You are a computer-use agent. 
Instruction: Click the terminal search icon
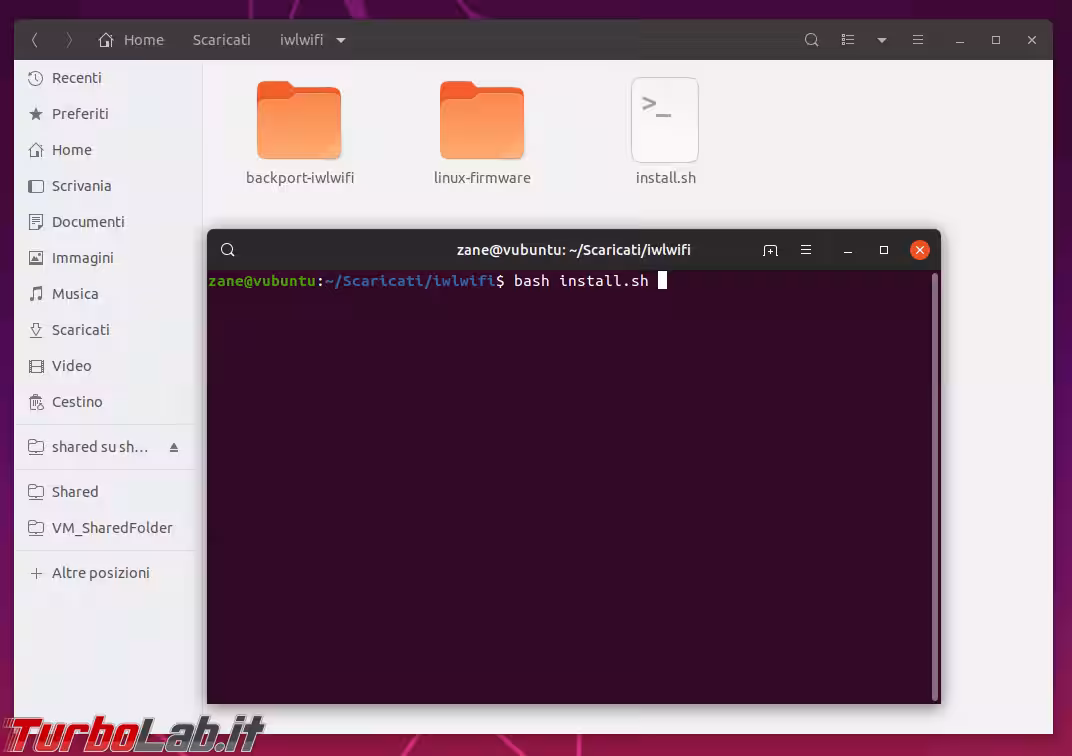(228, 250)
